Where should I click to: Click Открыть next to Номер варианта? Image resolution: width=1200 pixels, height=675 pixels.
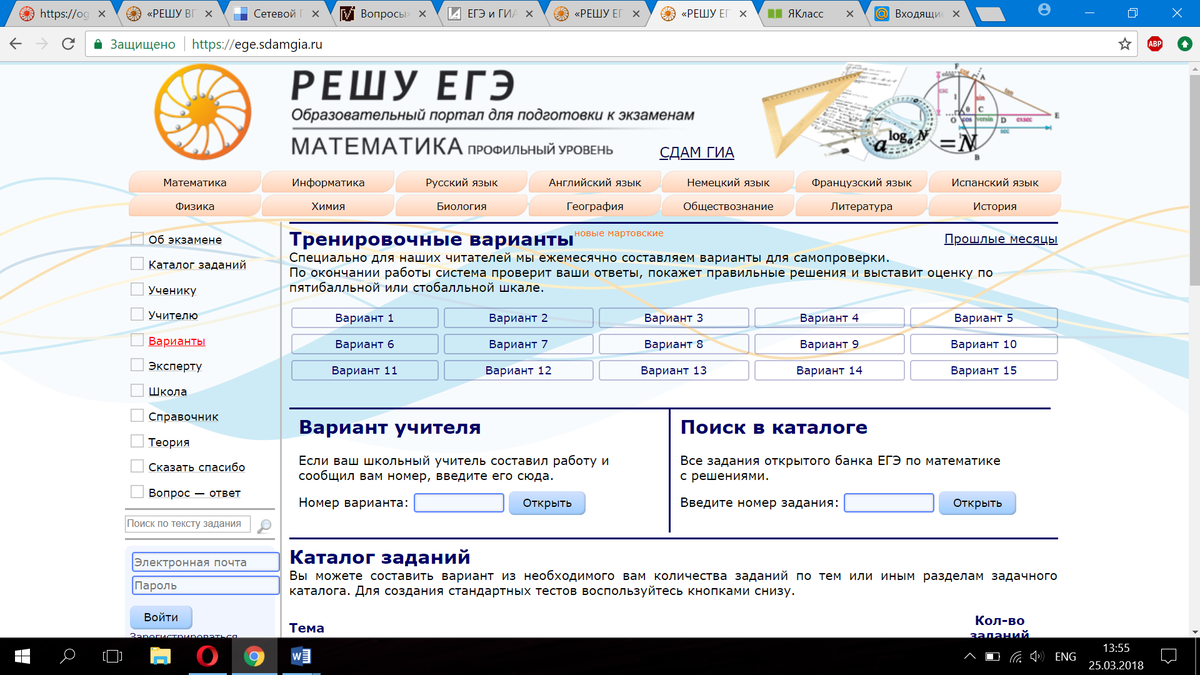point(547,502)
